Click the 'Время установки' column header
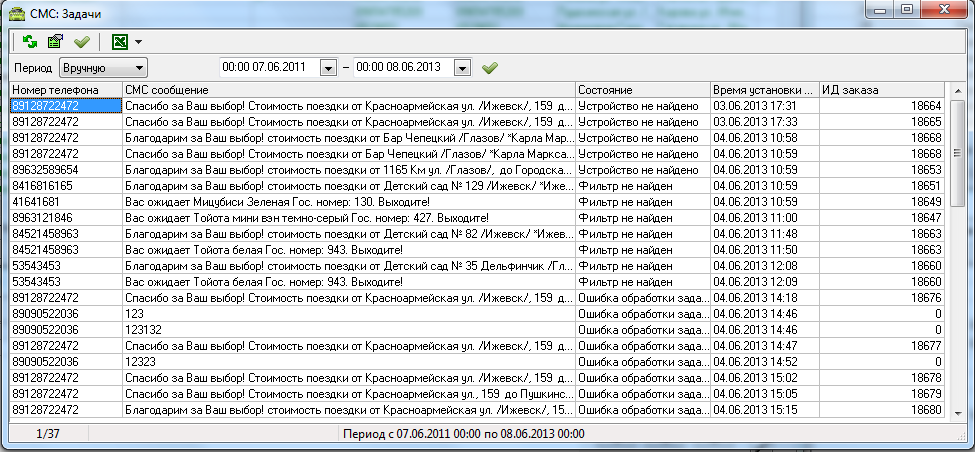This screenshot has width=975, height=452. (x=764, y=90)
